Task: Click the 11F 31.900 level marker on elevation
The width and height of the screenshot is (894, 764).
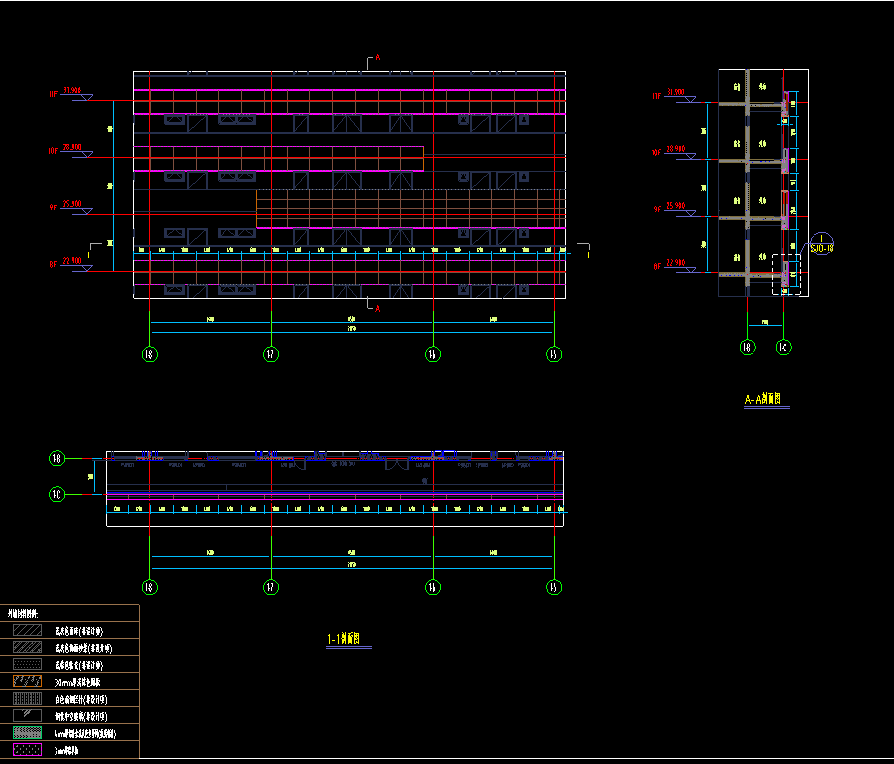Action: (72, 94)
